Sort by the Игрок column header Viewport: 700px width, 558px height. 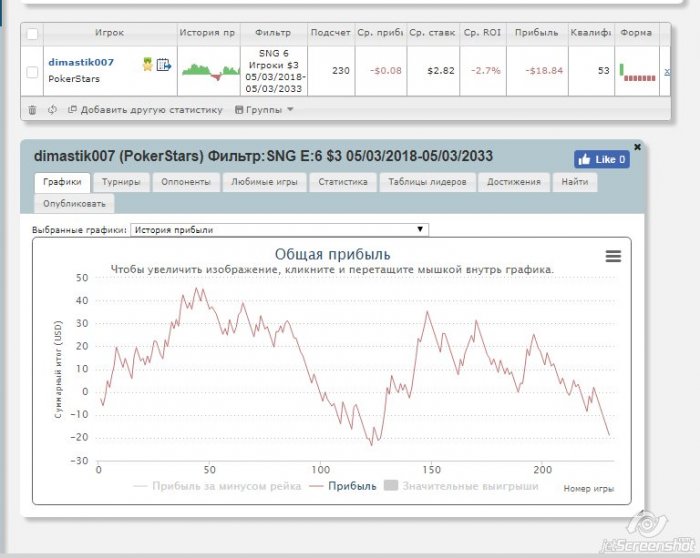[x=109, y=33]
